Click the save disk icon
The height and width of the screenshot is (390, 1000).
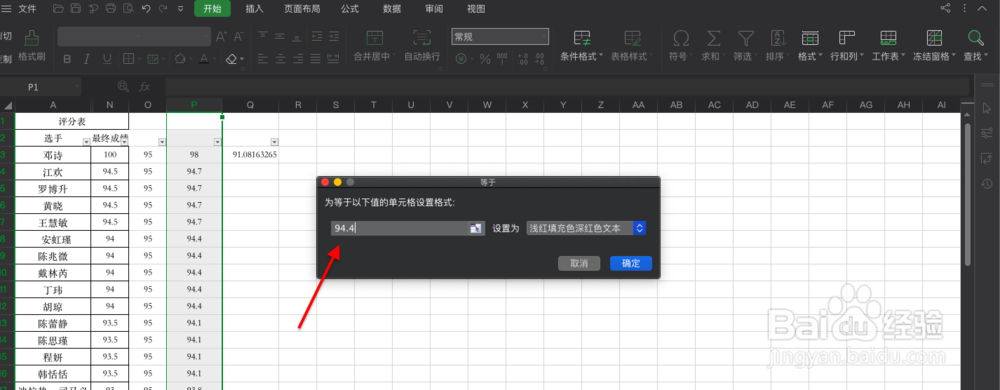point(76,9)
